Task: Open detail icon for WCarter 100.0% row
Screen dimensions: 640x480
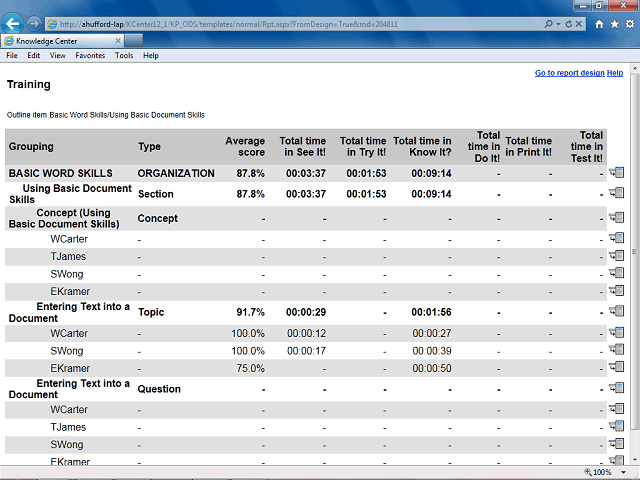Action: point(617,332)
